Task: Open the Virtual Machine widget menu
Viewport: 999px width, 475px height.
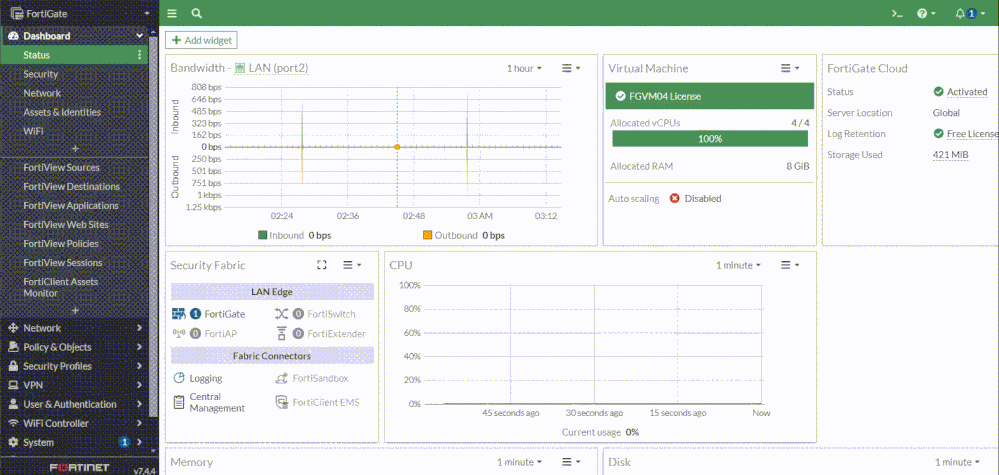Action: click(790, 68)
